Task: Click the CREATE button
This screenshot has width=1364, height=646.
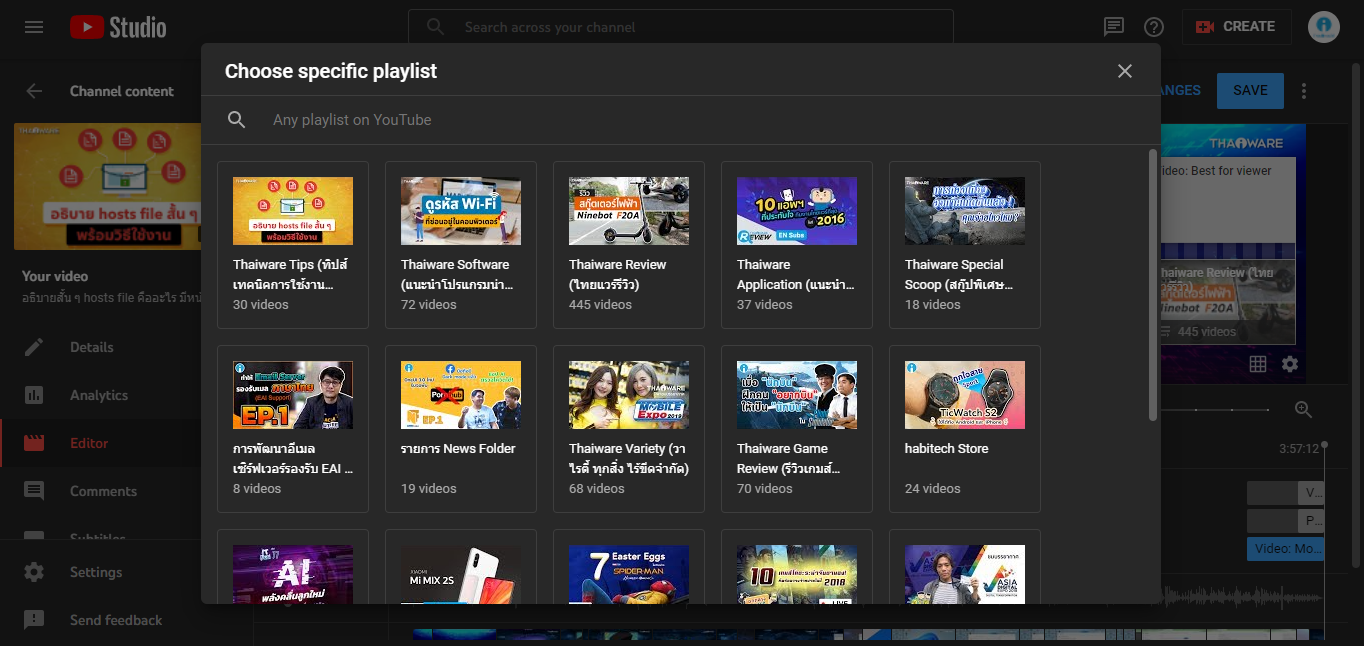Action: click(x=1236, y=27)
